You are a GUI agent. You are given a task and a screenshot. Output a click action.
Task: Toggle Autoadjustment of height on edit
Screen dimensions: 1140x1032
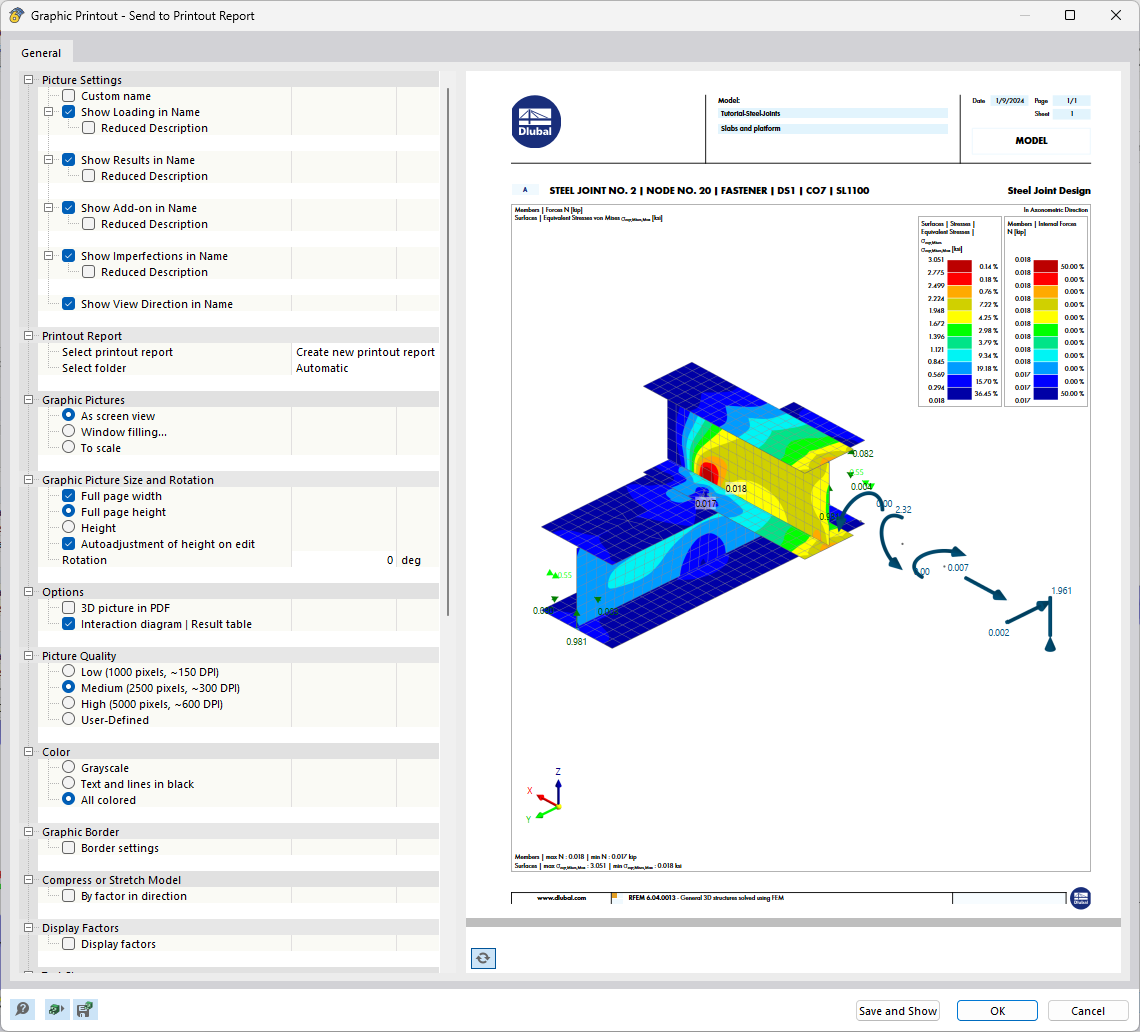tap(68, 544)
